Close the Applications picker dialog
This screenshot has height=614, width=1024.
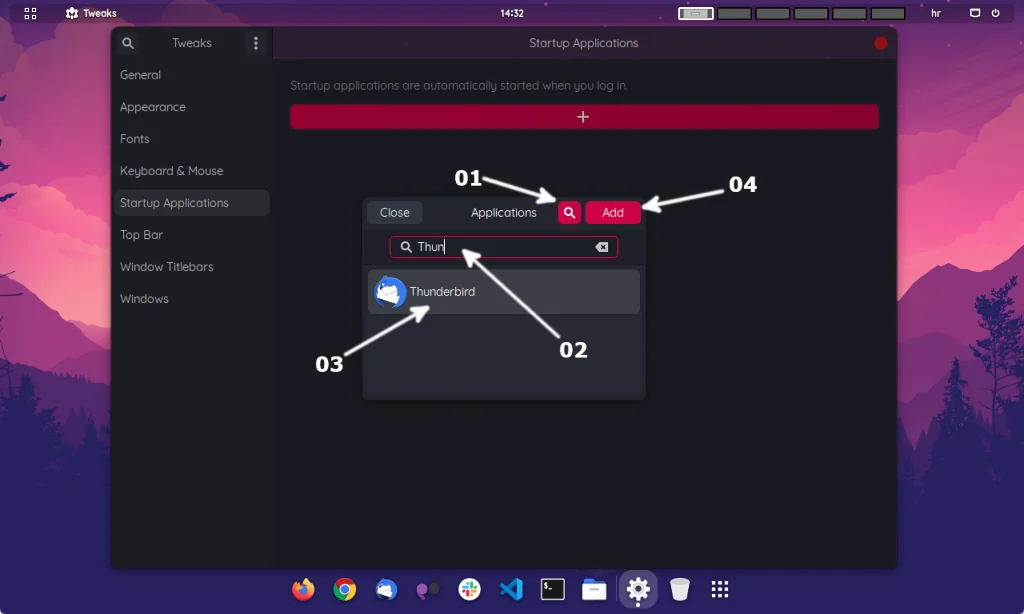click(394, 212)
